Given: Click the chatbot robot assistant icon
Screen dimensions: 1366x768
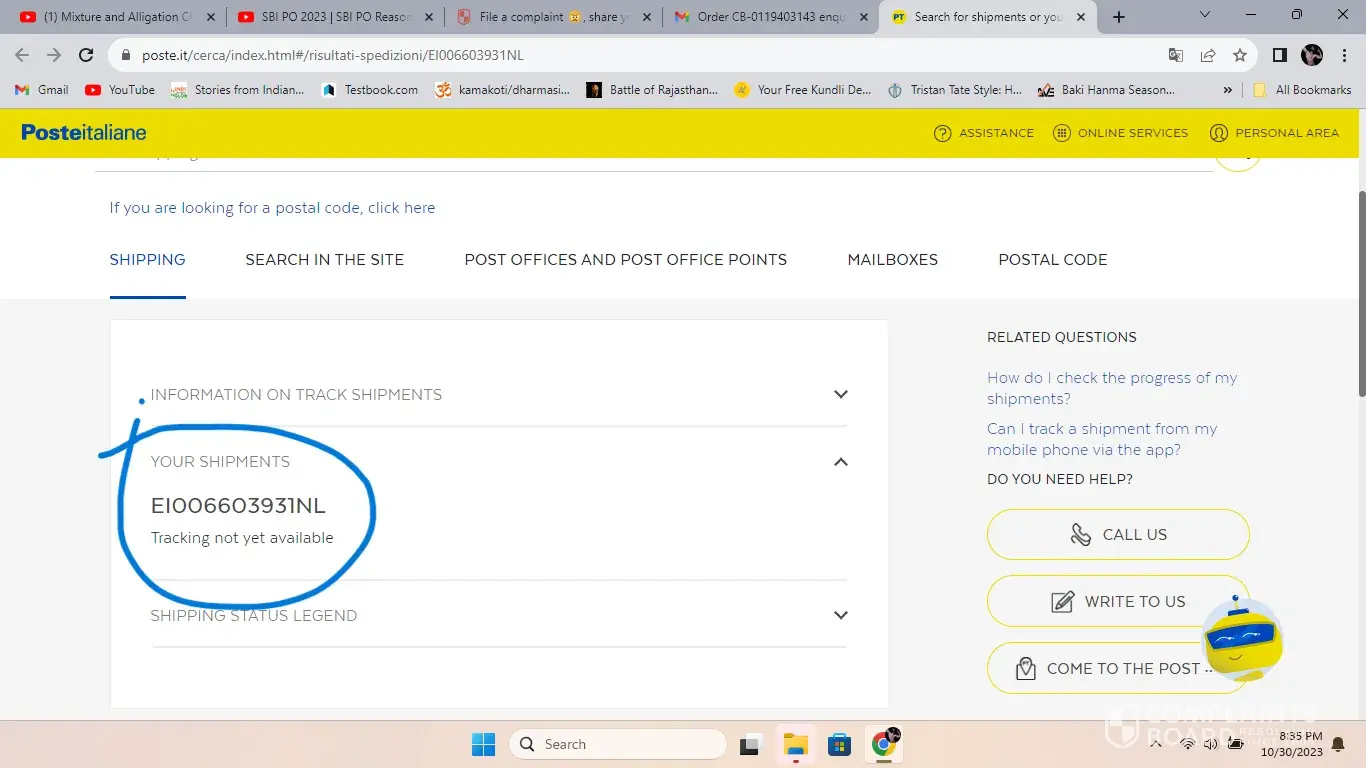Looking at the screenshot, I should coord(1241,640).
